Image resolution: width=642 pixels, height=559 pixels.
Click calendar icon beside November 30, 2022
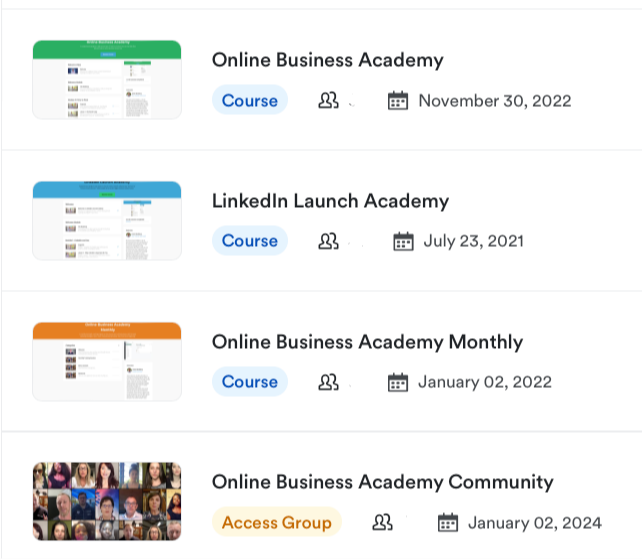tap(398, 100)
